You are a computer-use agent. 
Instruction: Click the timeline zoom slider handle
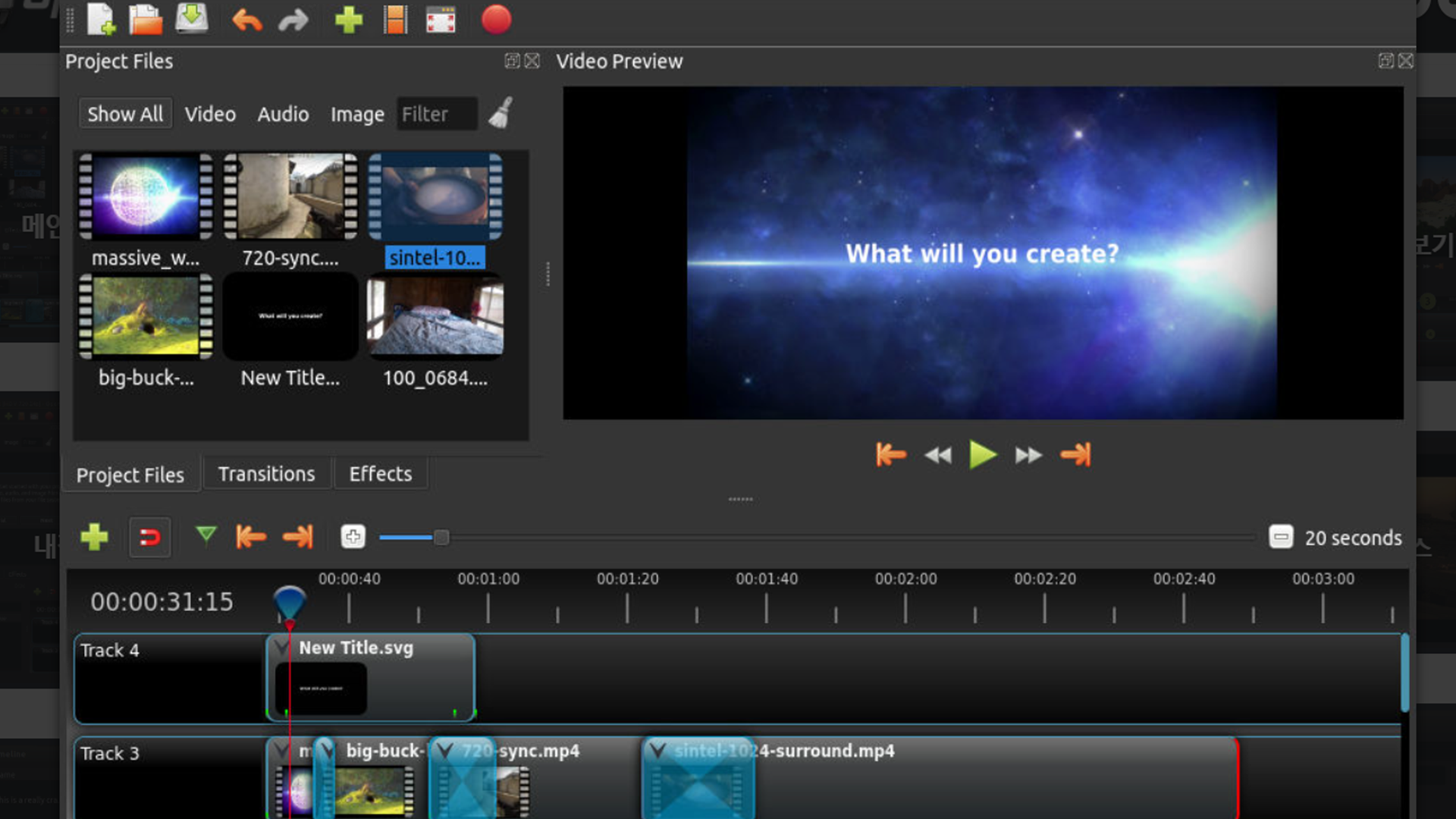pos(441,538)
